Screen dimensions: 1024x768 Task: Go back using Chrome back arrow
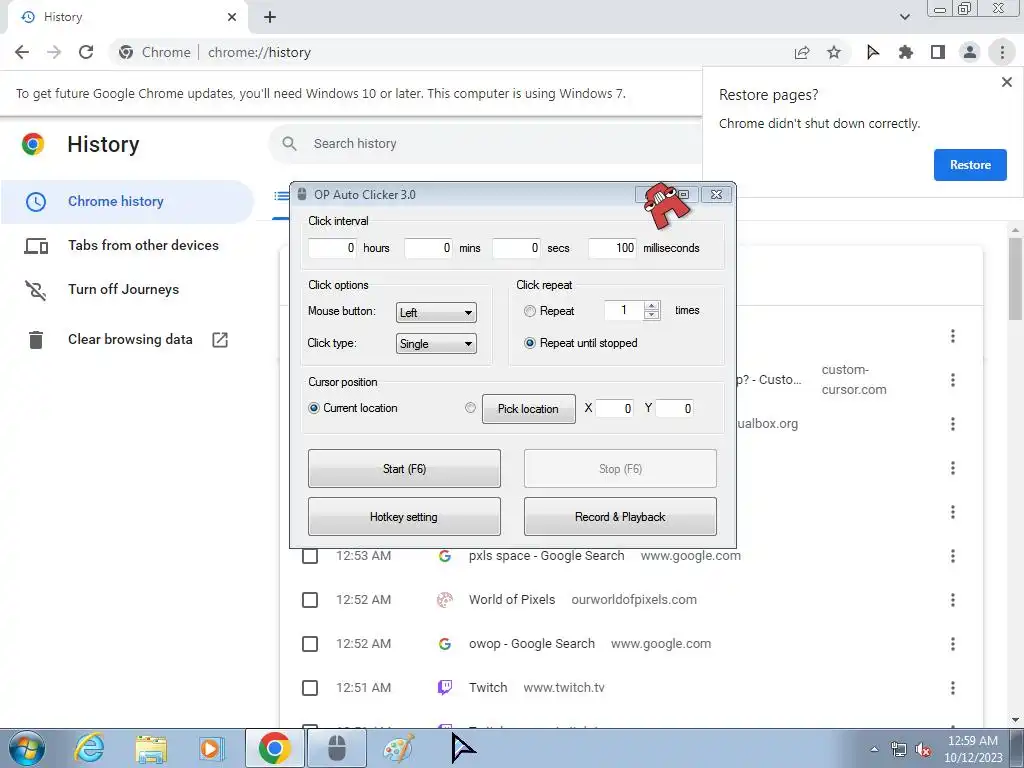point(22,52)
